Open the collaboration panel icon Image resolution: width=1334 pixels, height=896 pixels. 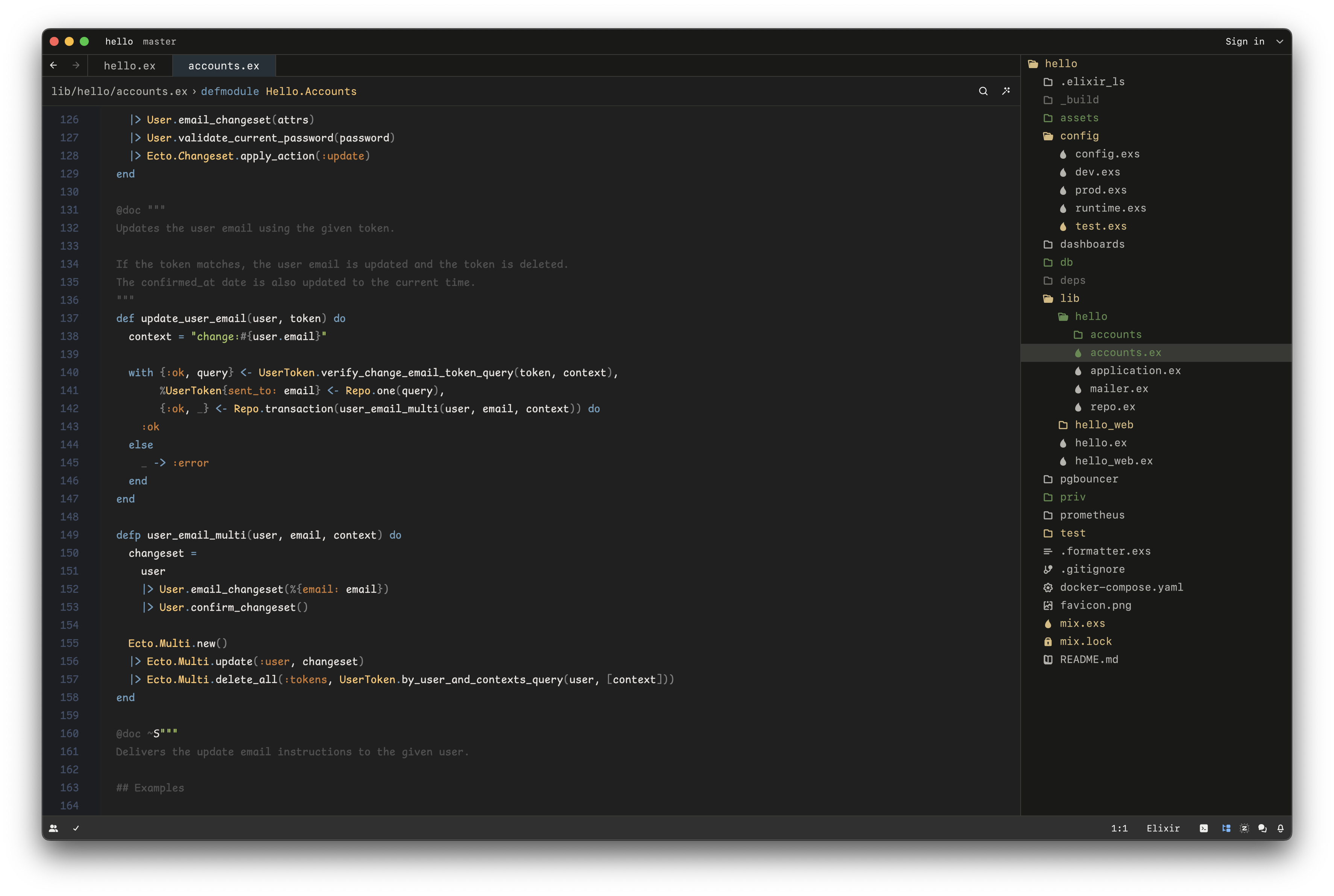coord(54,828)
